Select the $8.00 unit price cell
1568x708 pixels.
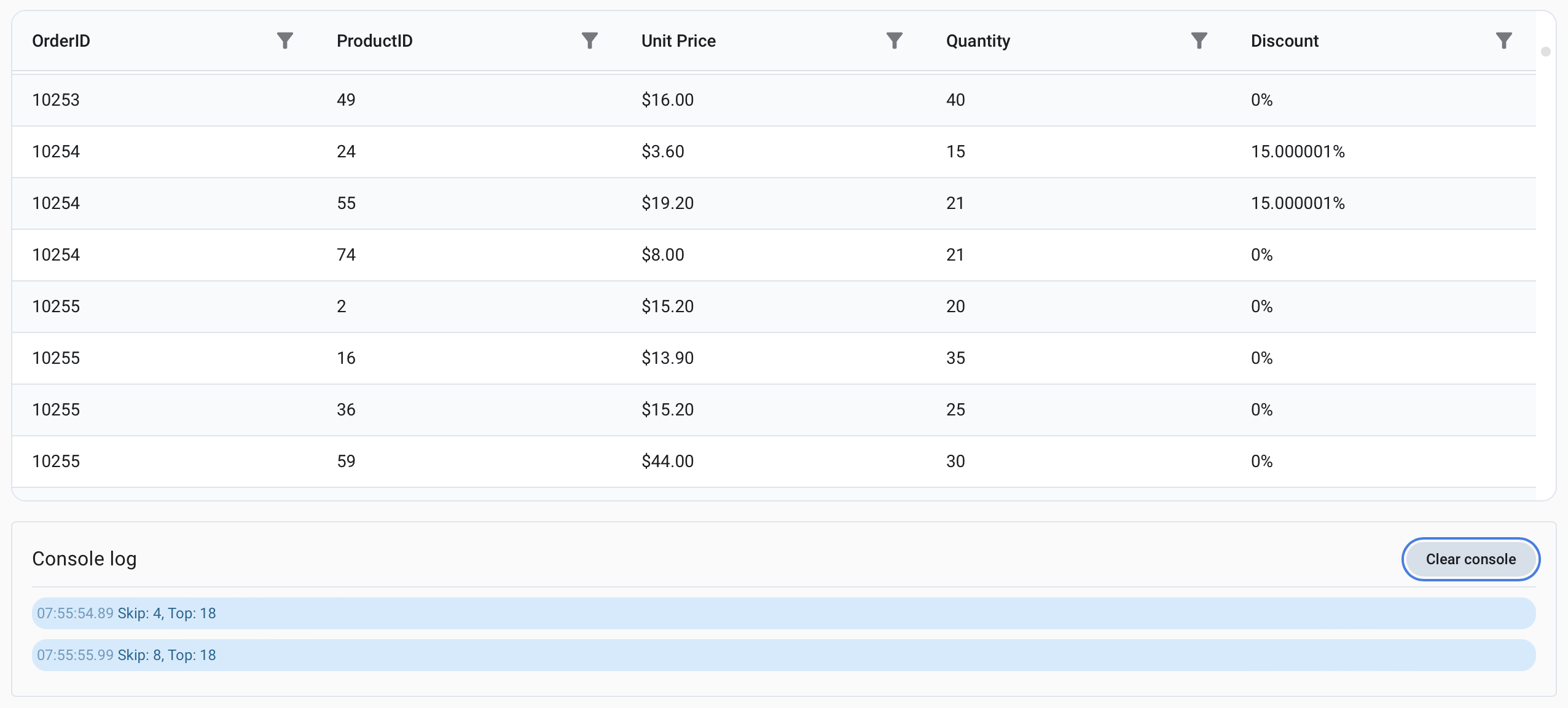coord(774,255)
